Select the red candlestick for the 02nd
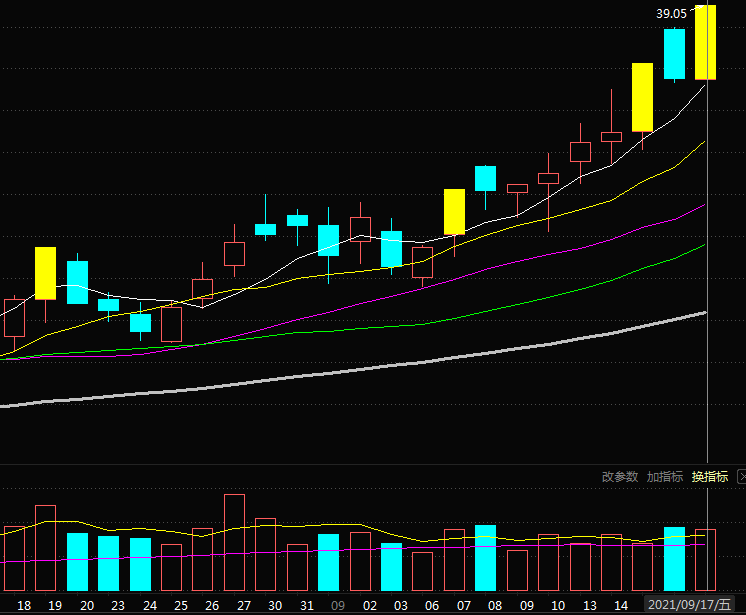Viewport: 746px width, 615px height. tap(361, 229)
